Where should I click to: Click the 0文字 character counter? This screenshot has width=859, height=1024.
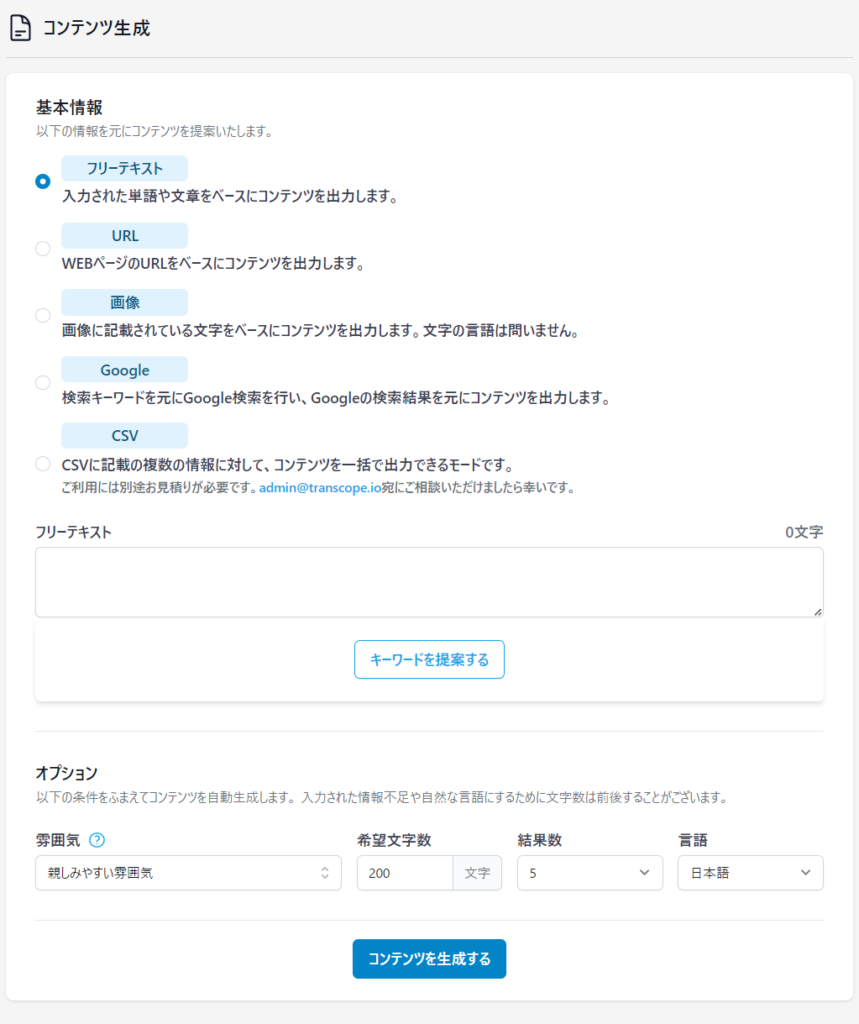[804, 532]
